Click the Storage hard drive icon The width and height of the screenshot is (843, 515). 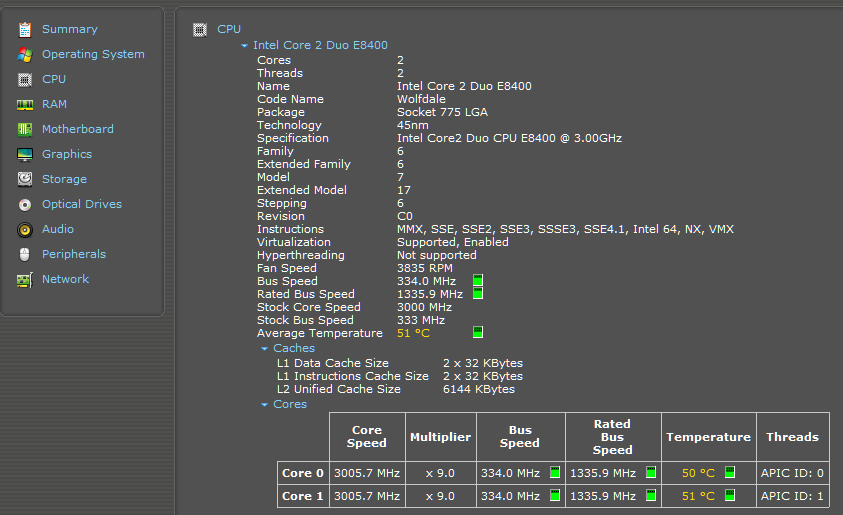click(25, 179)
